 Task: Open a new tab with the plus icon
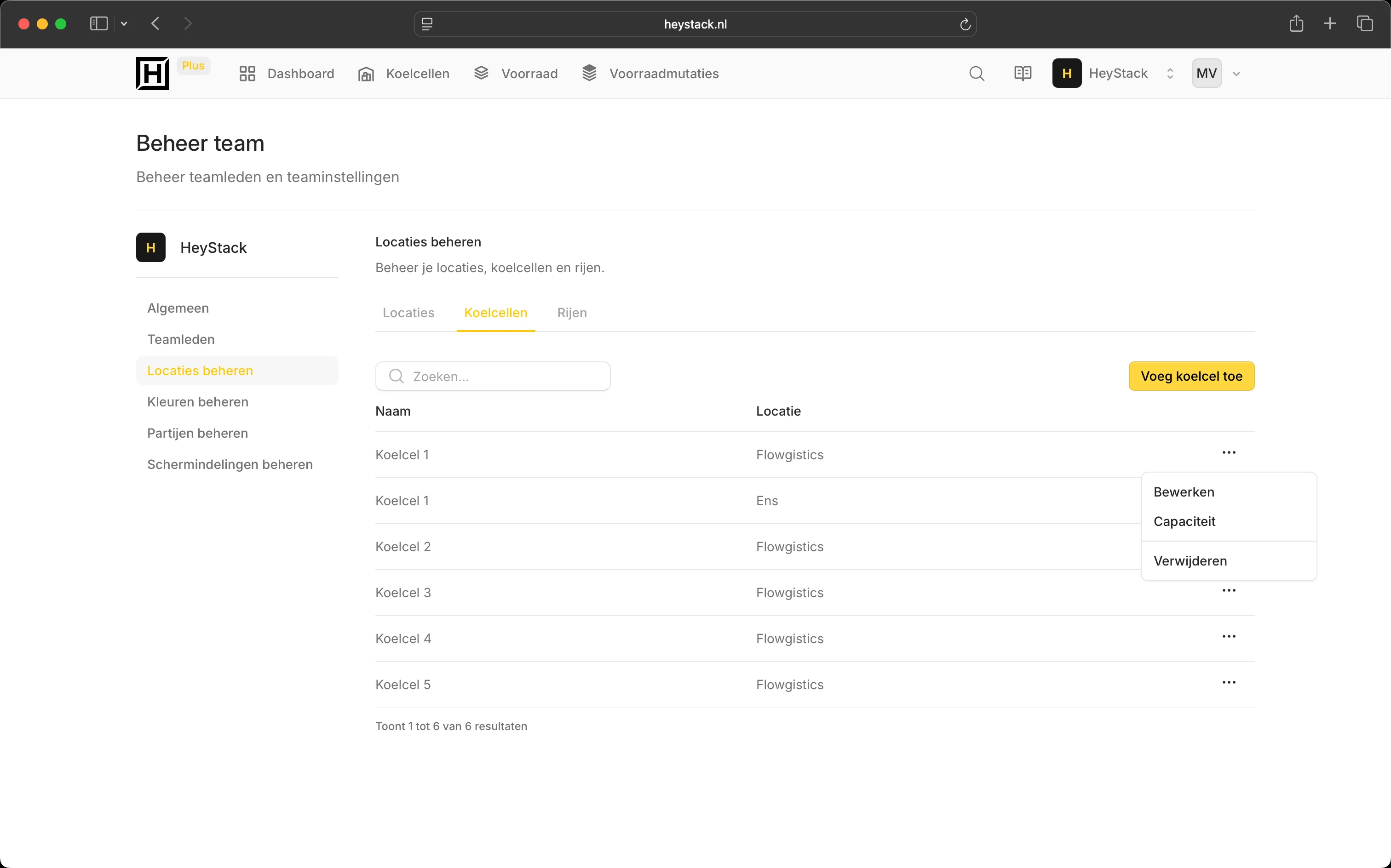pos(1329,23)
